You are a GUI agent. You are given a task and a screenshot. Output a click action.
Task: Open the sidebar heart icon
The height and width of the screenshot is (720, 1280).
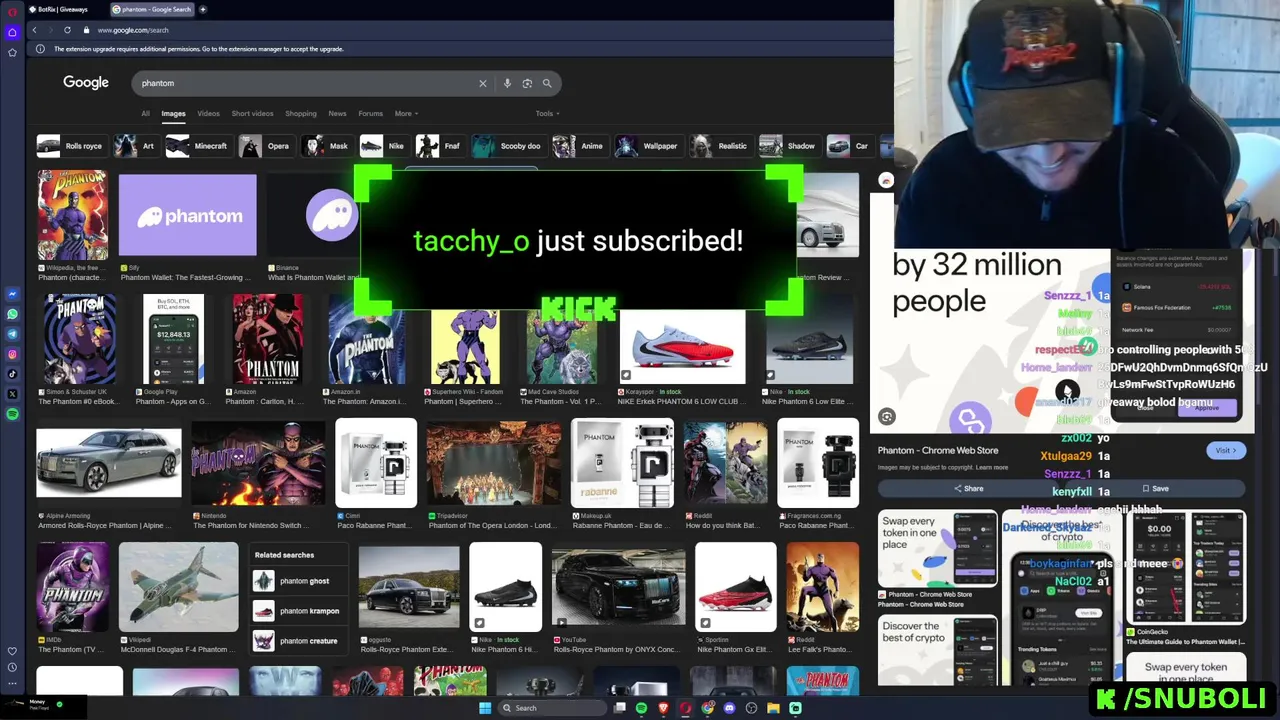12,651
